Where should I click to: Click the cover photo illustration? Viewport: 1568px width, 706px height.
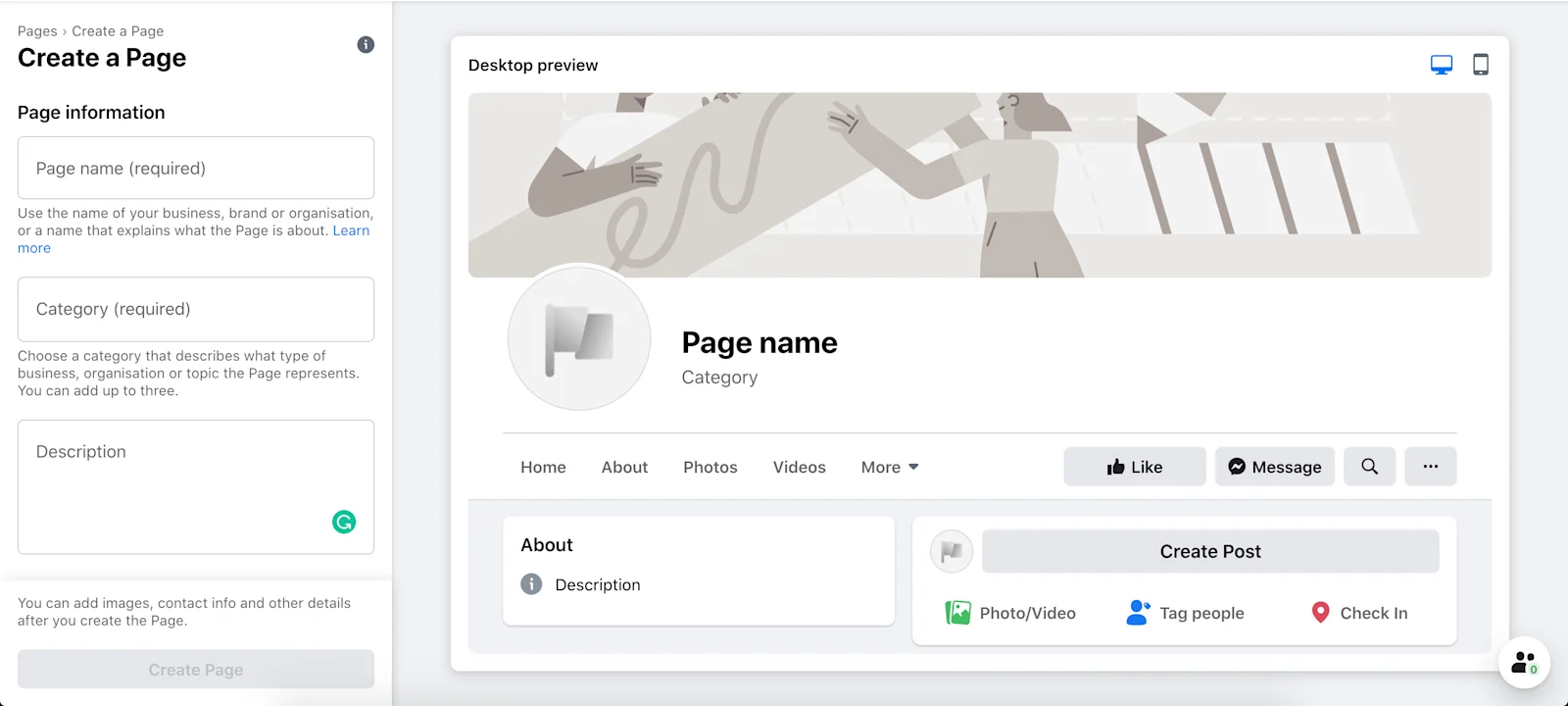980,185
